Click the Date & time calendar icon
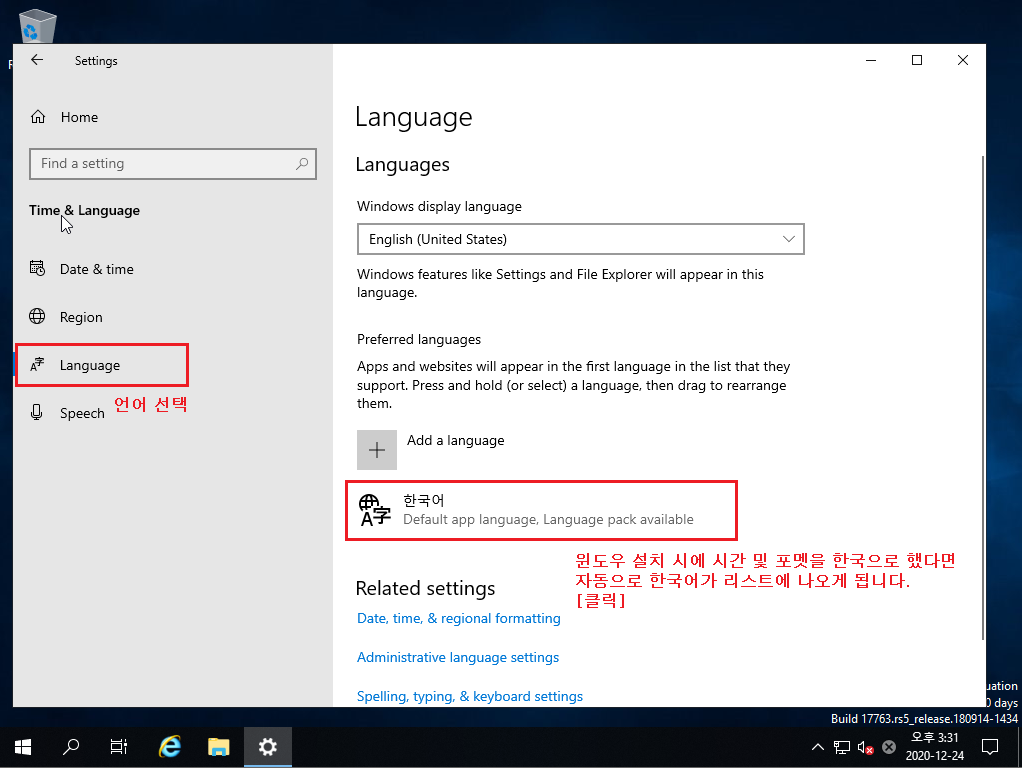This screenshot has height=768, width=1022. 37,268
